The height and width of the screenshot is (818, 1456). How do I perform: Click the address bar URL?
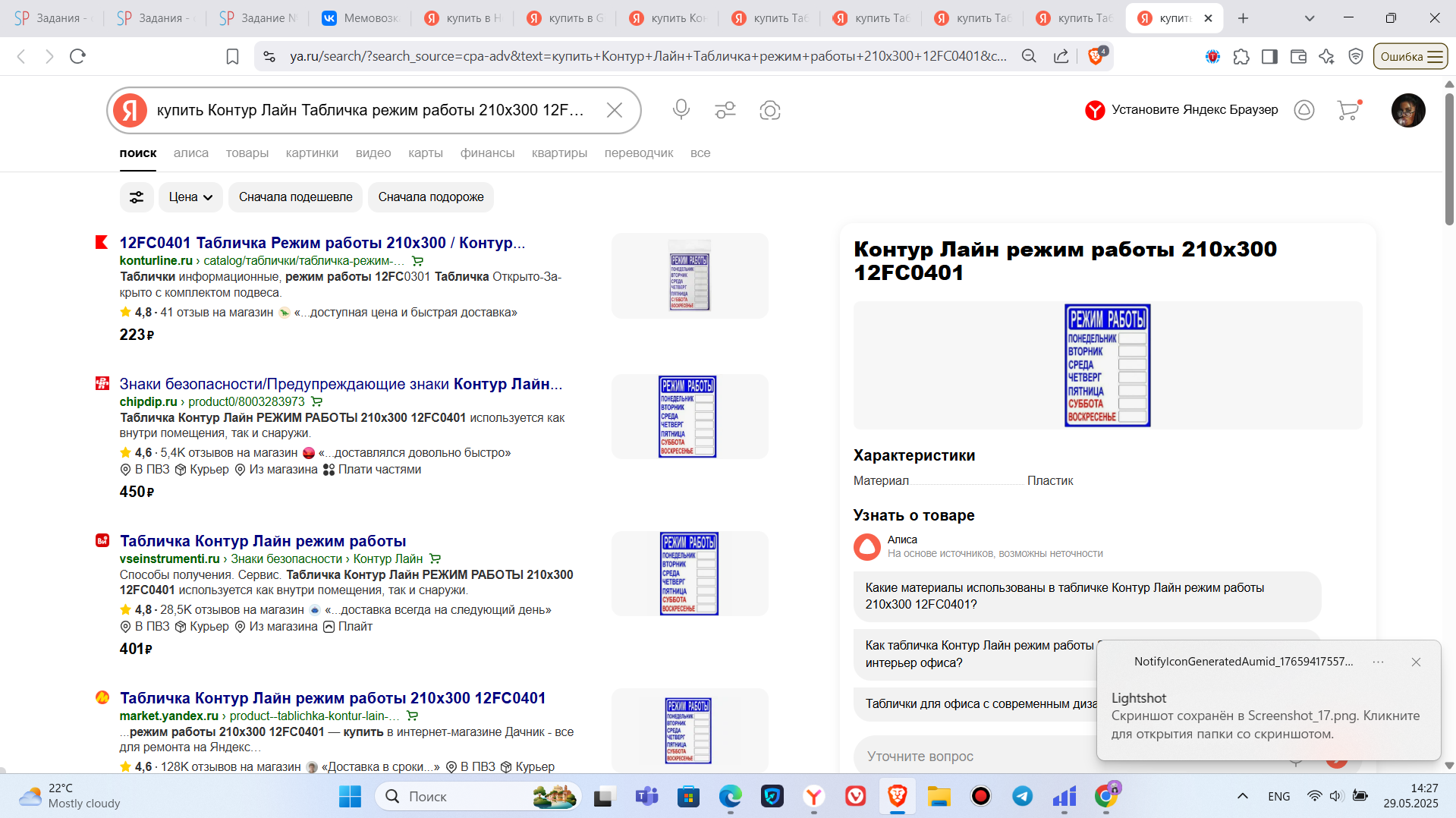click(x=649, y=56)
